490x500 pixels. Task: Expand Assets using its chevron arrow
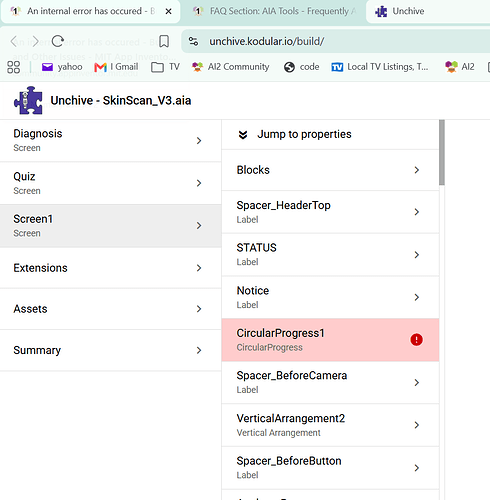tap(199, 309)
